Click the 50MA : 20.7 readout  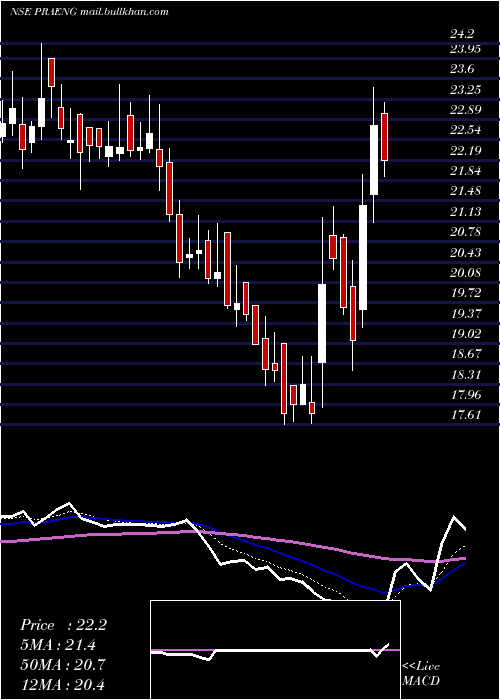(x=63, y=664)
